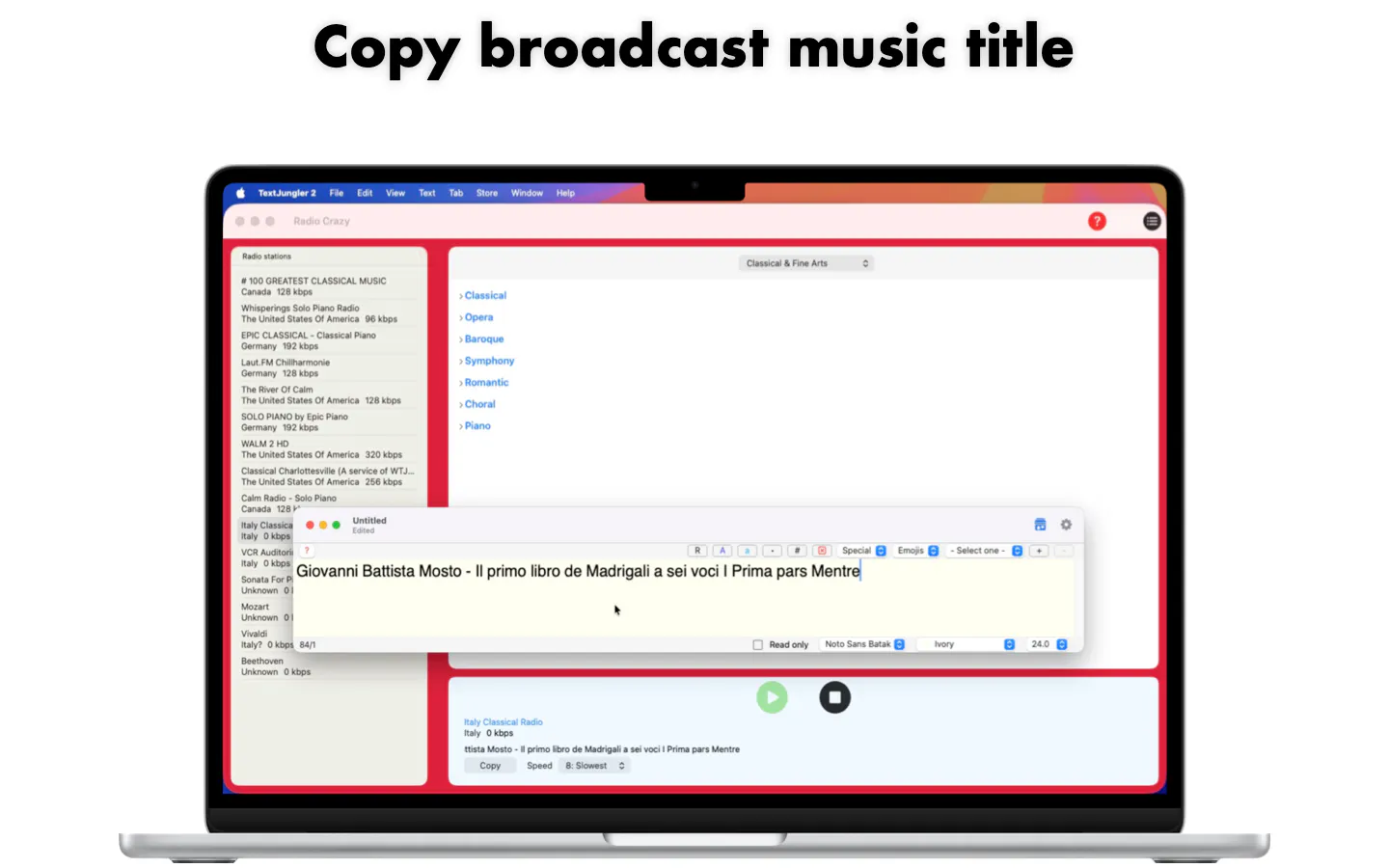Open the Special dropdown

click(862, 551)
